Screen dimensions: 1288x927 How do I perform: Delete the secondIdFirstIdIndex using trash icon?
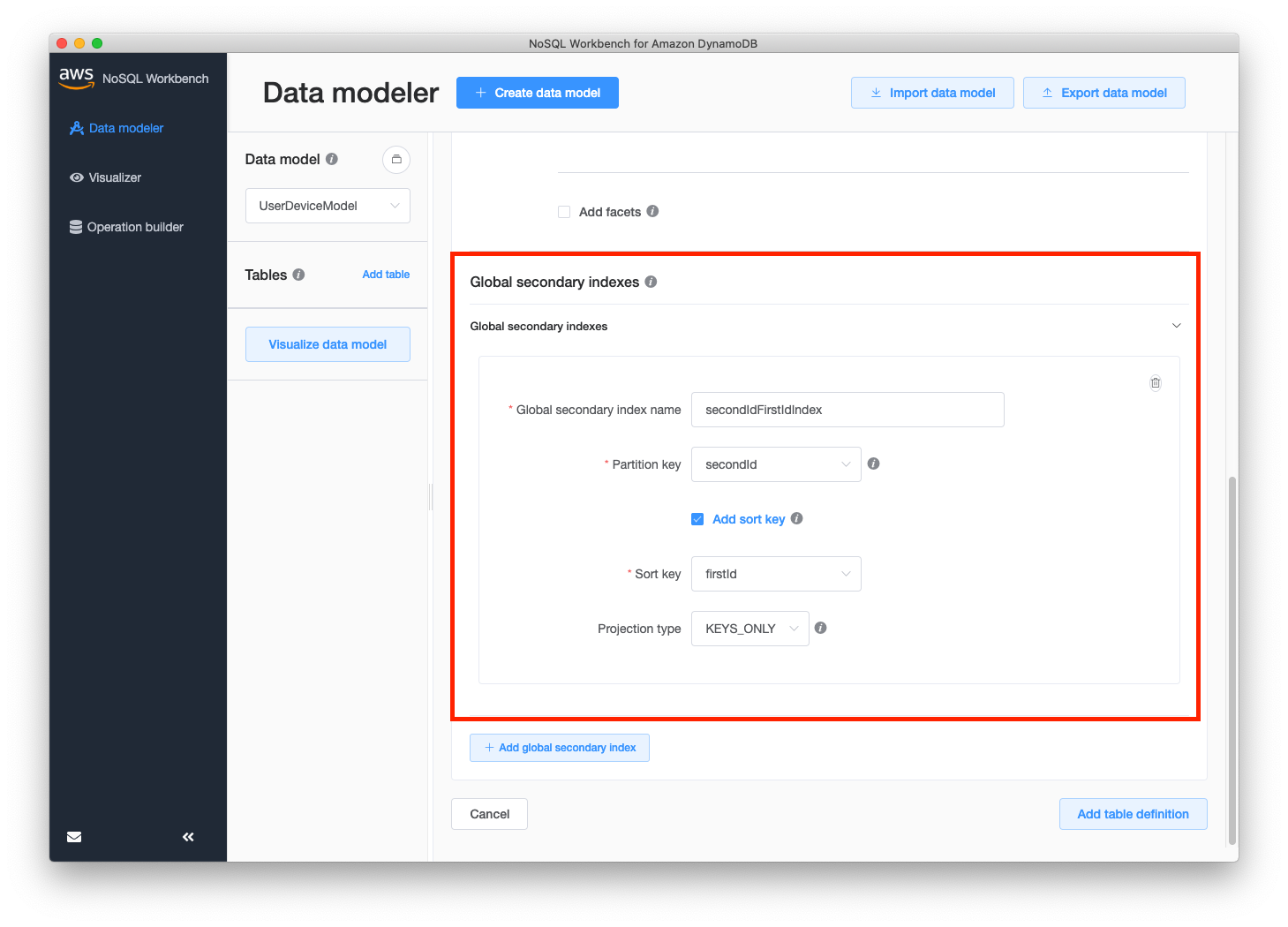(1155, 382)
